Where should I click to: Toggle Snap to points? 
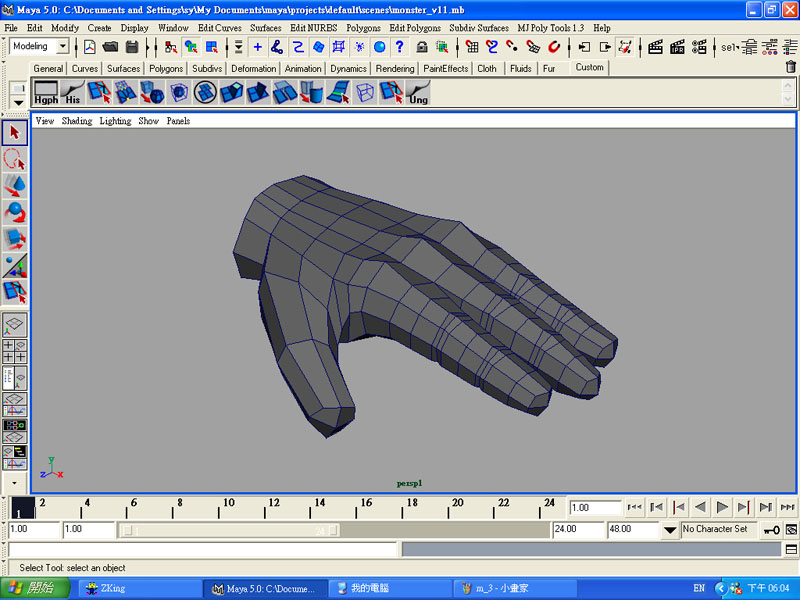(512, 47)
